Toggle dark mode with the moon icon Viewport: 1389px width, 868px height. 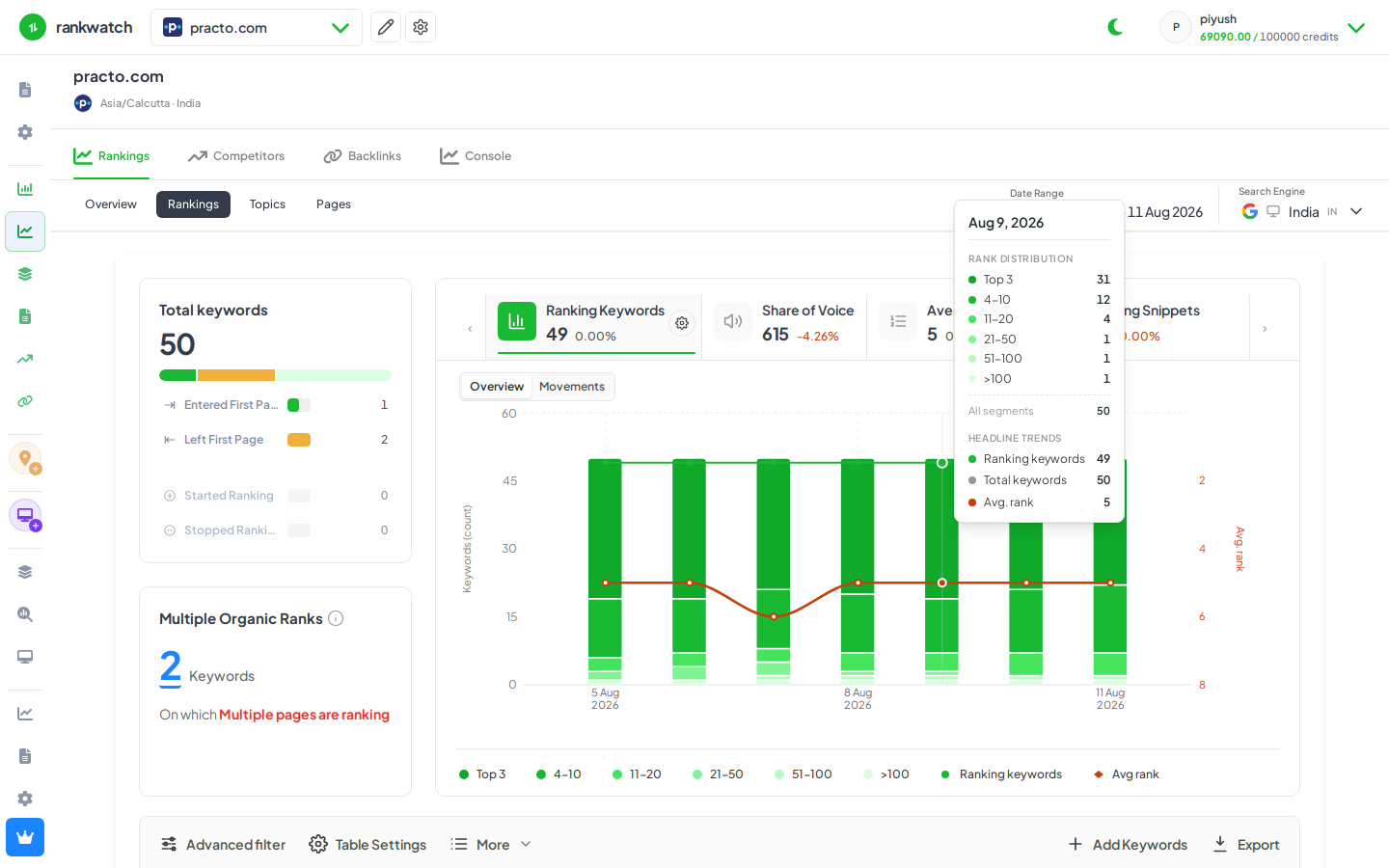click(1116, 27)
